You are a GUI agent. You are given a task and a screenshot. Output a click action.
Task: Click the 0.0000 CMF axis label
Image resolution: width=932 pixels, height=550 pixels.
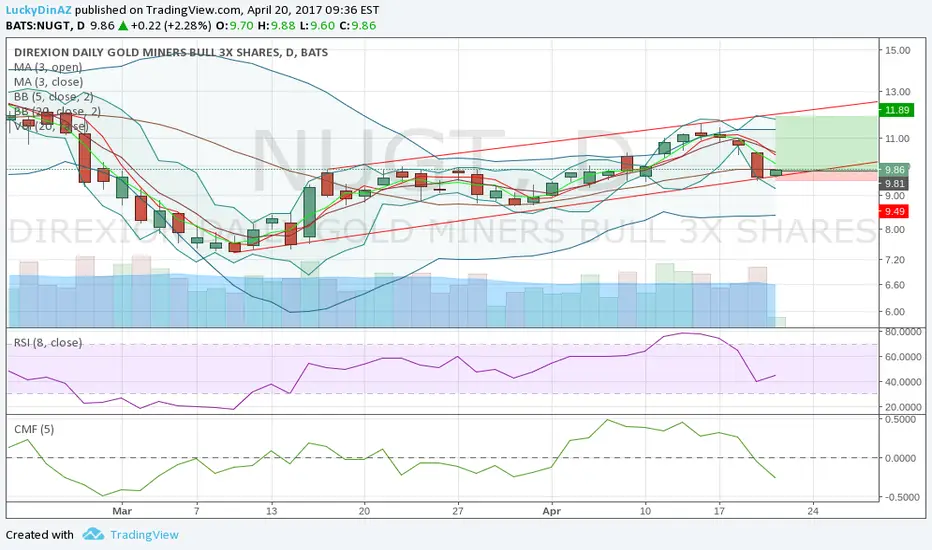coord(901,458)
